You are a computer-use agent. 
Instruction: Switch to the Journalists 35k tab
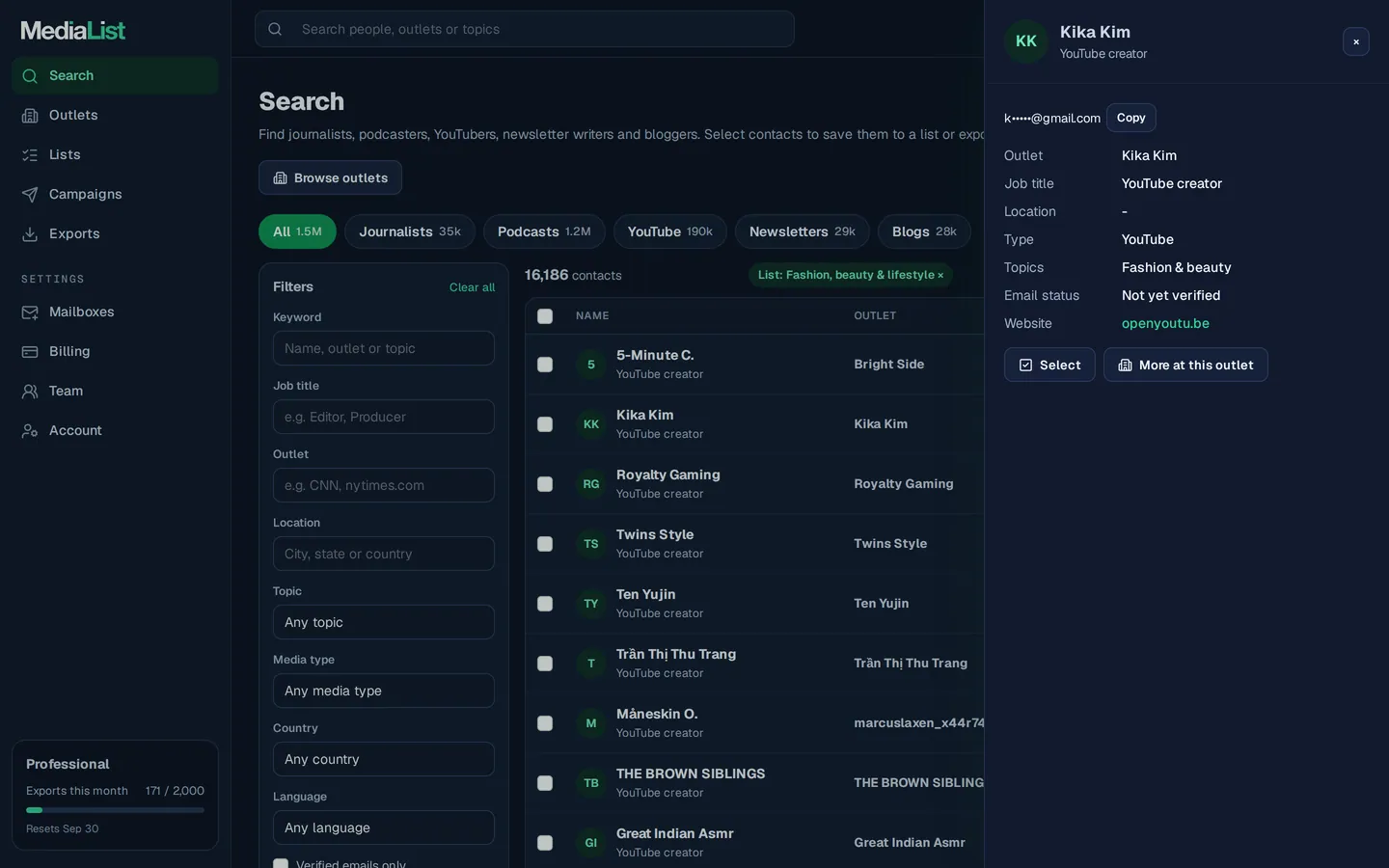click(x=410, y=231)
